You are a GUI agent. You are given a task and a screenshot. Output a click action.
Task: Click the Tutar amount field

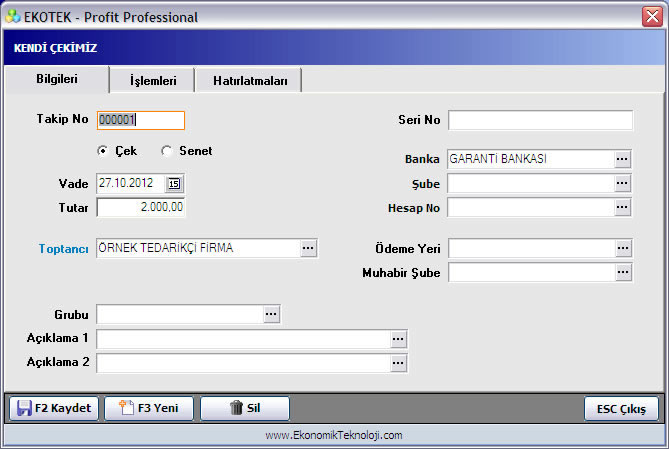point(141,207)
